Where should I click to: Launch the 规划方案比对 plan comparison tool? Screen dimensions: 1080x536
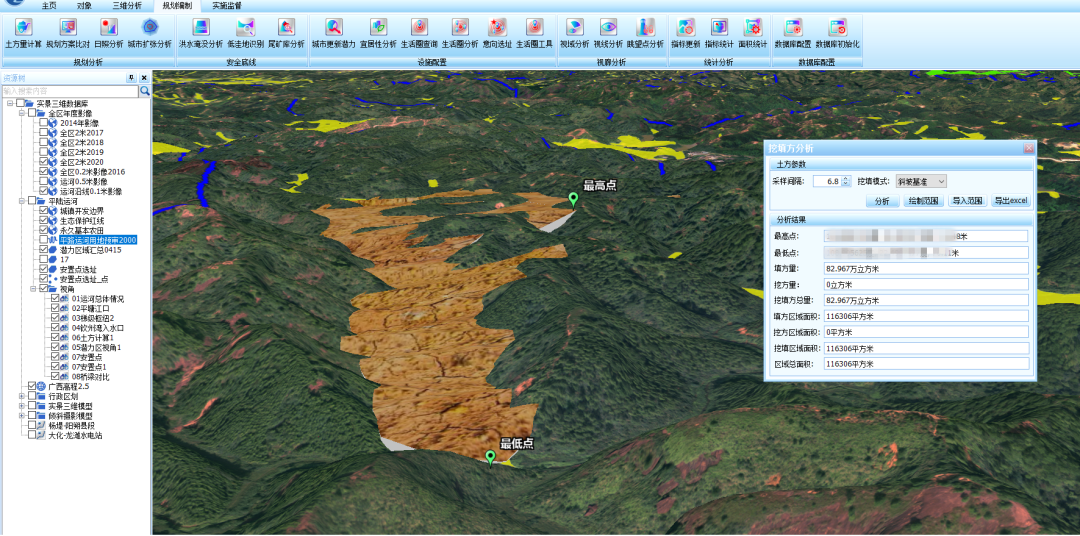tap(68, 33)
